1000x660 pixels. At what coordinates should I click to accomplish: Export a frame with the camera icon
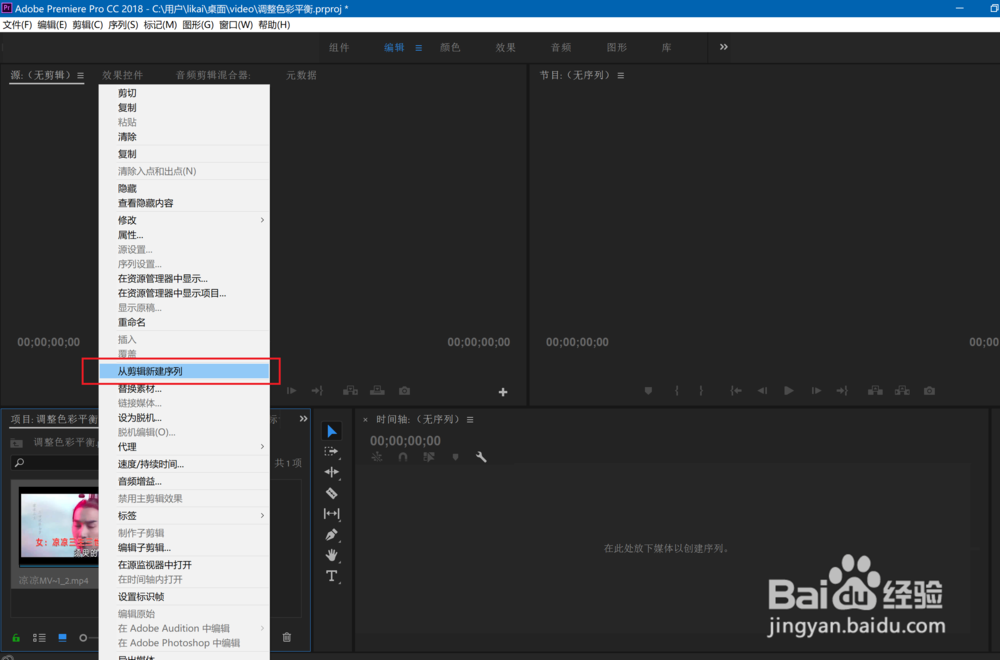point(929,391)
